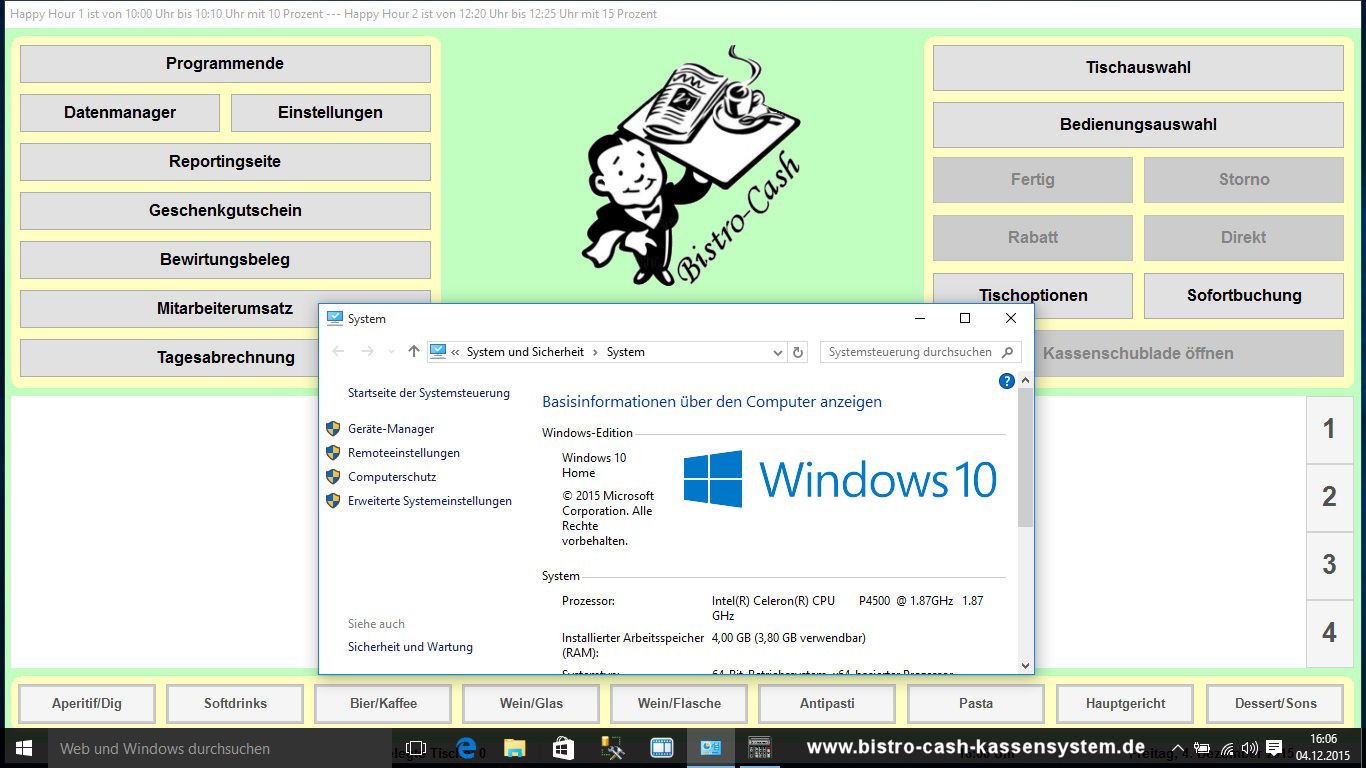Image resolution: width=1366 pixels, height=768 pixels.
Task: Select the Antipasti category
Action: 827,703
